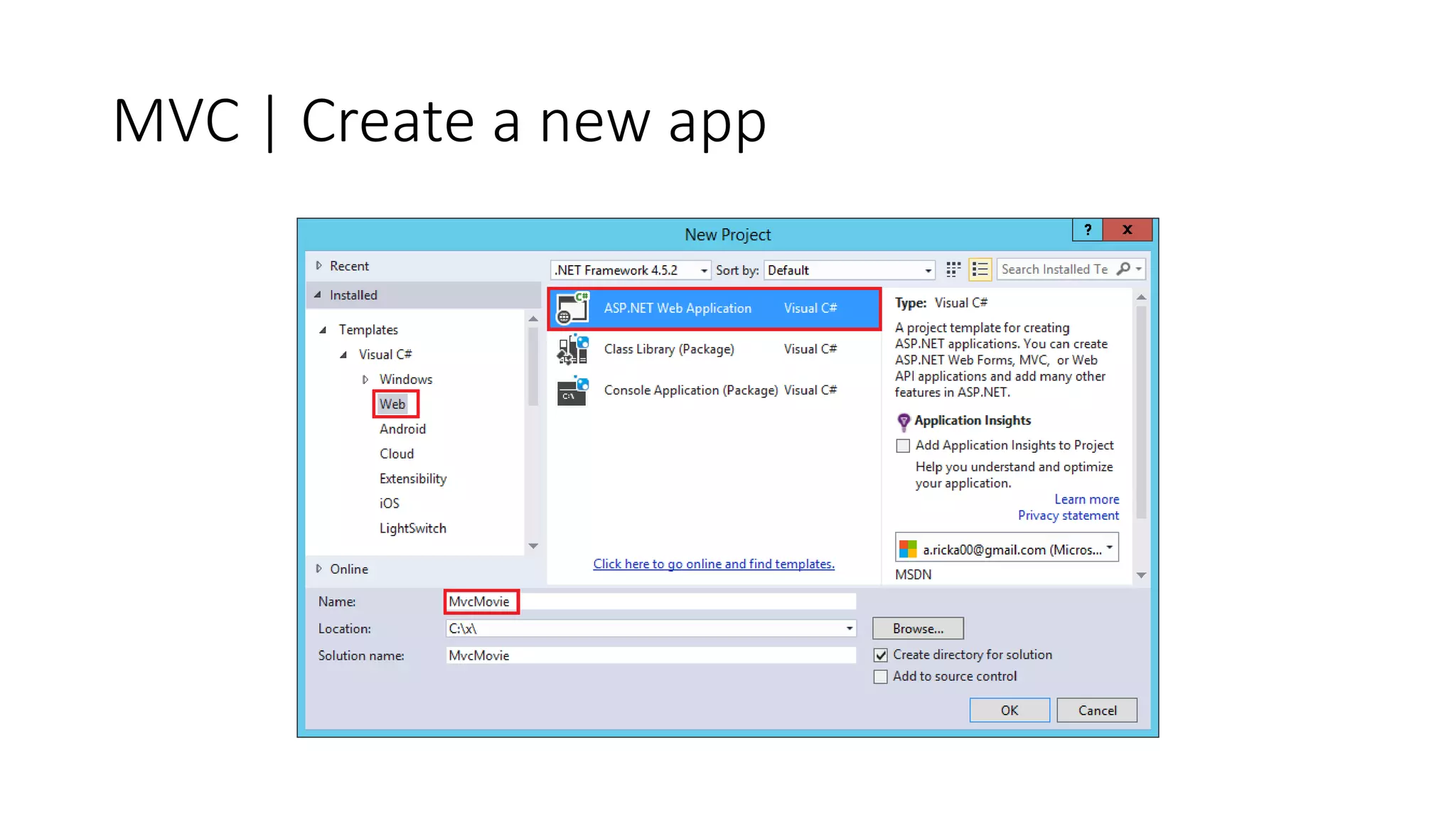
Task: Click the search magnifier icon
Action: coord(1123,269)
